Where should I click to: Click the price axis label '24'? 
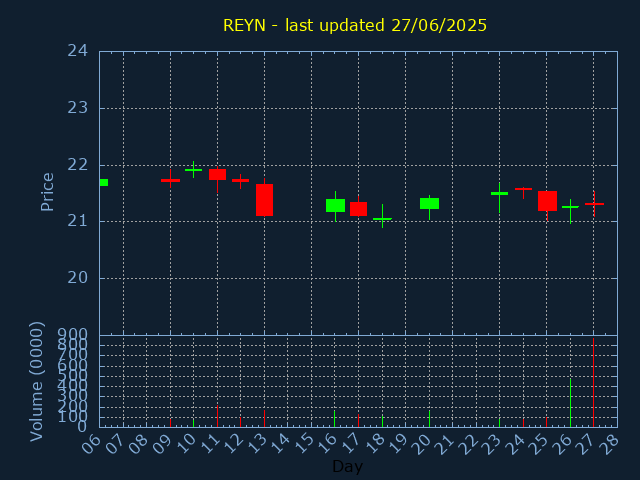click(x=78, y=51)
